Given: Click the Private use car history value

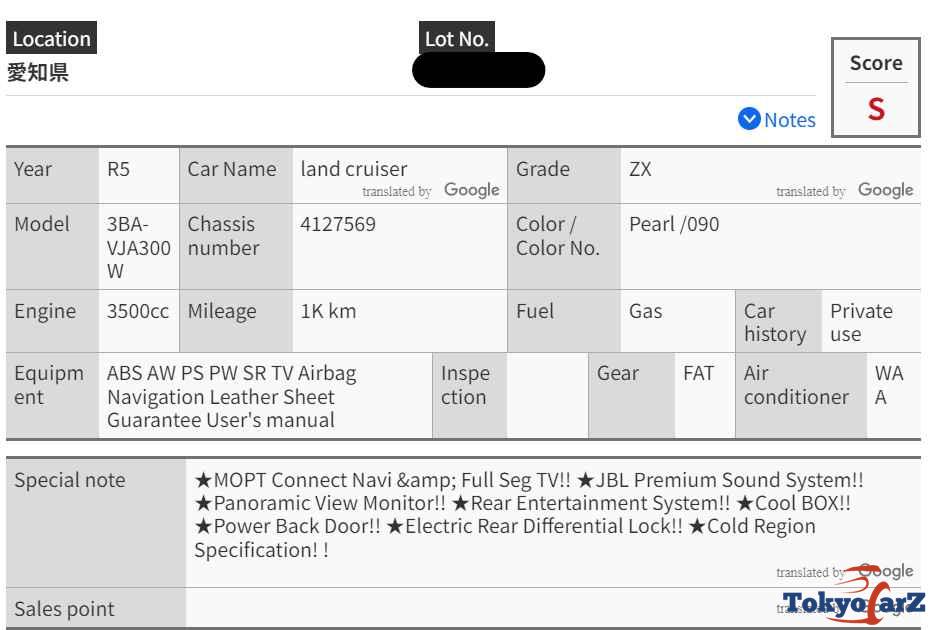Looking at the screenshot, I should click(x=860, y=322).
